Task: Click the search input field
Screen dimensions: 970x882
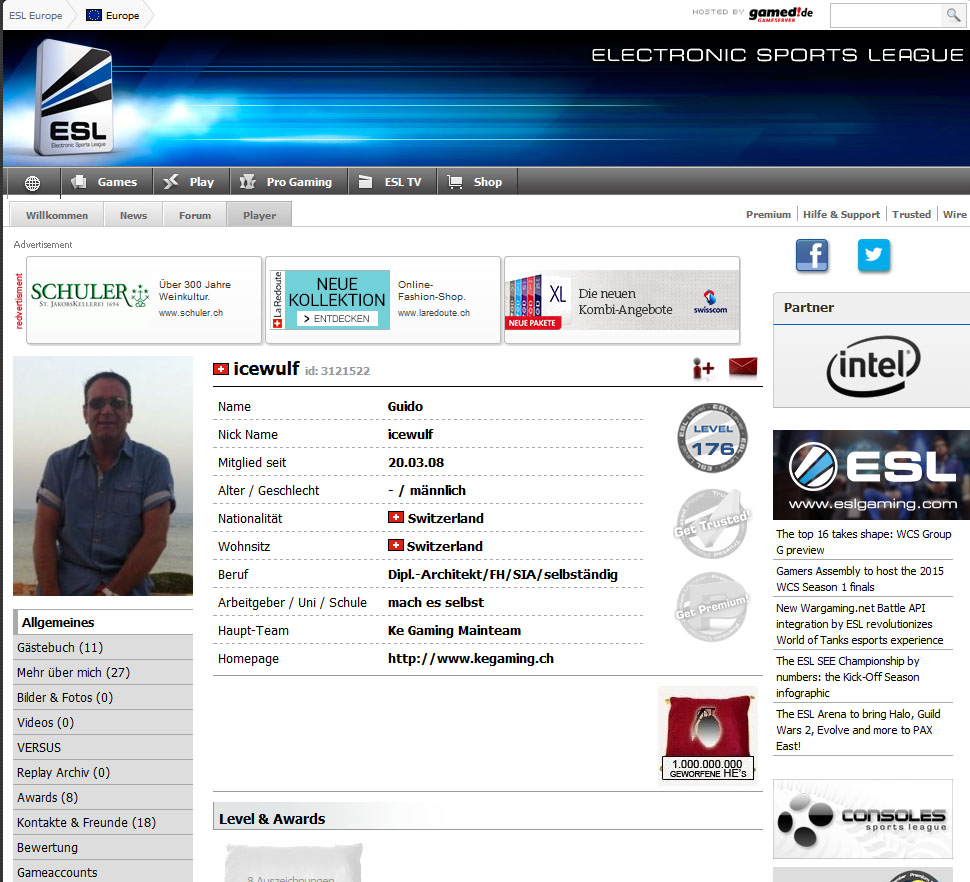Action: point(886,15)
